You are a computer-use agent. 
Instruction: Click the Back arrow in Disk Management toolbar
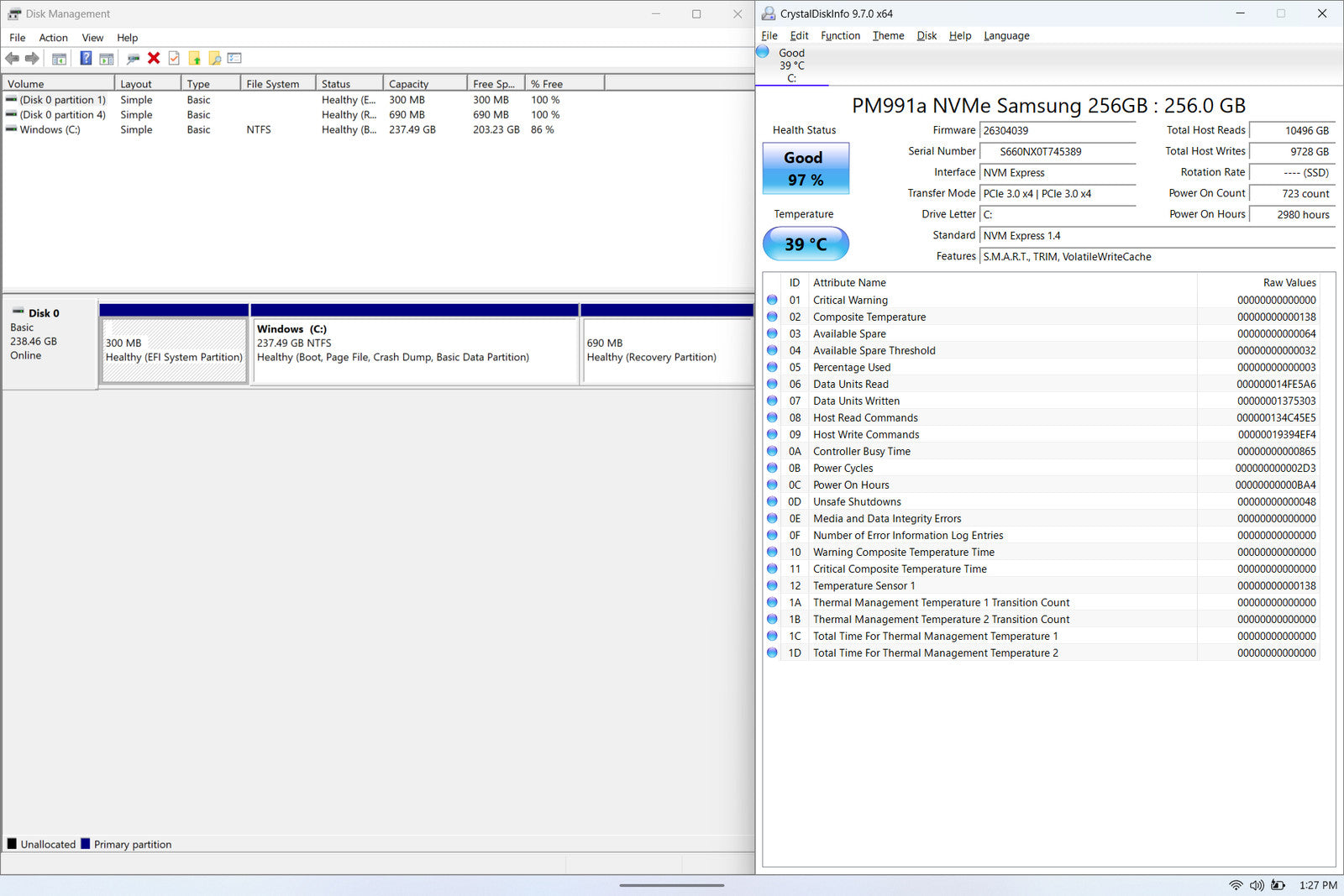click(12, 58)
